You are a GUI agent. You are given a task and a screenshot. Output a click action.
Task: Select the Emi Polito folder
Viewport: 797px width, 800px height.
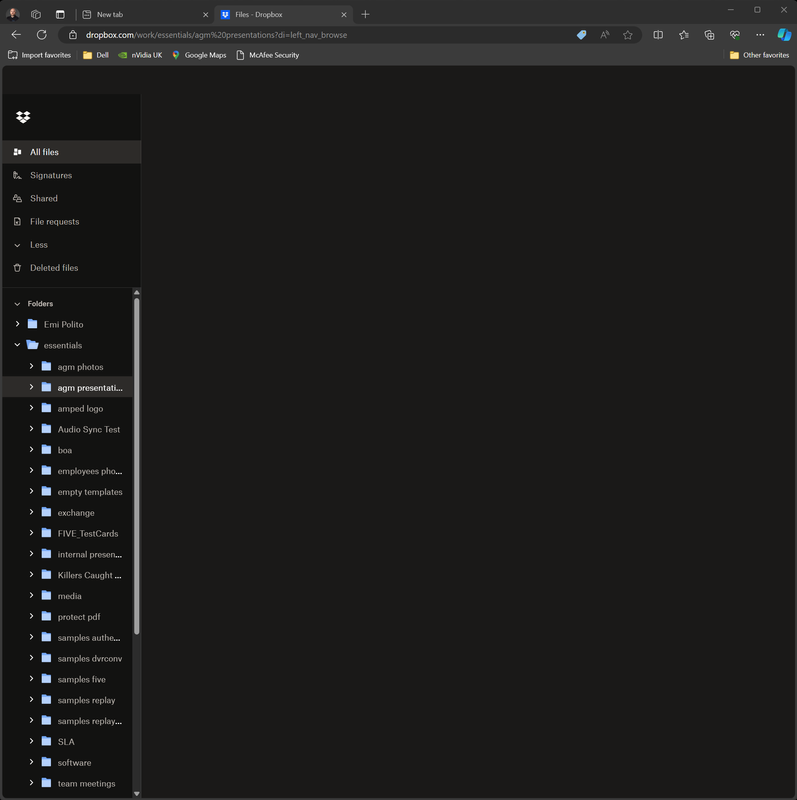click(x=63, y=324)
